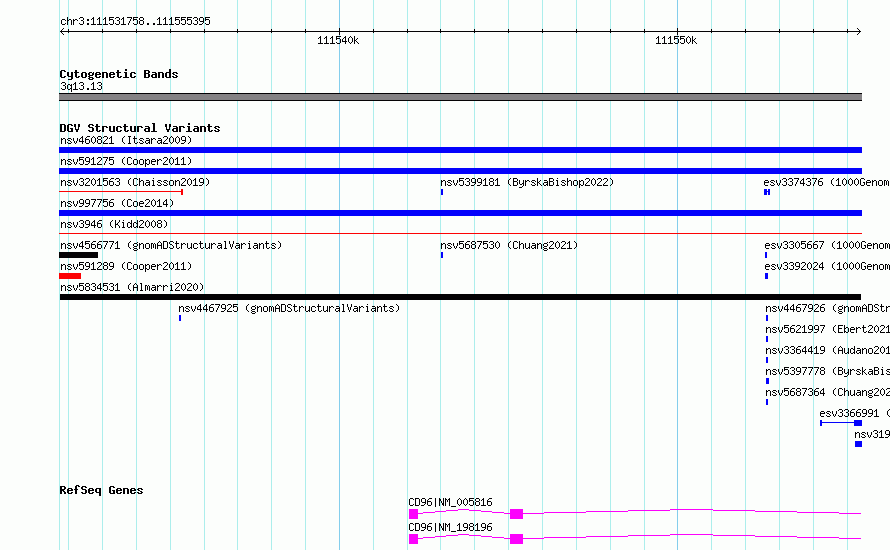The image size is (890, 550).
Task: Click the blue marker under esv3305667
Action: point(766,255)
